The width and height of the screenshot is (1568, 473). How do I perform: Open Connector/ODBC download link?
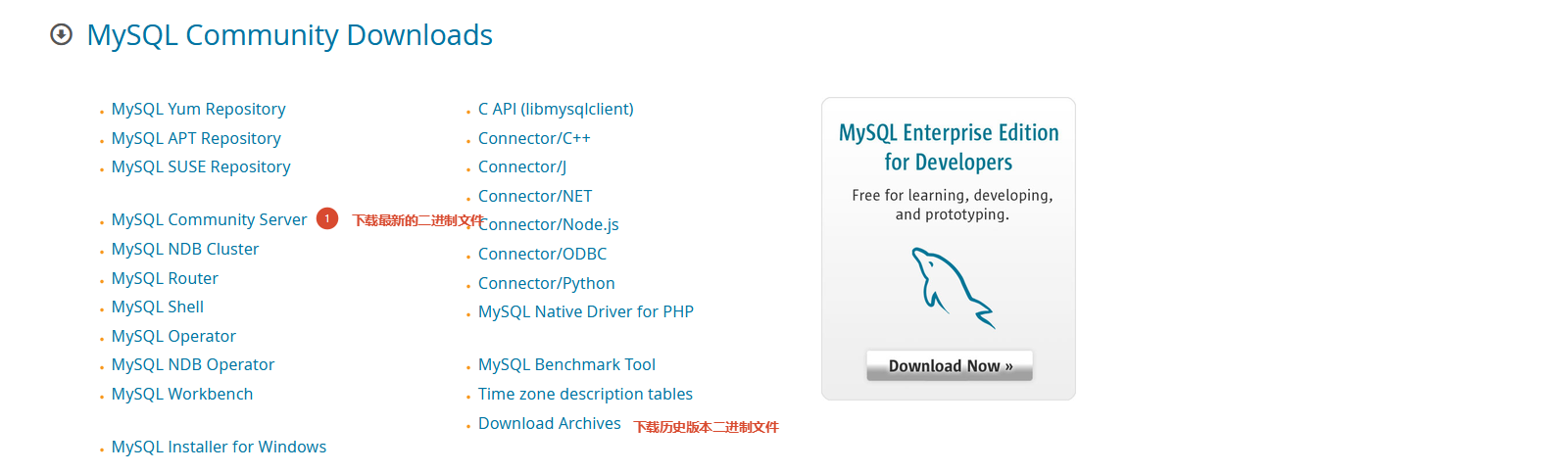pyautogui.click(x=543, y=254)
